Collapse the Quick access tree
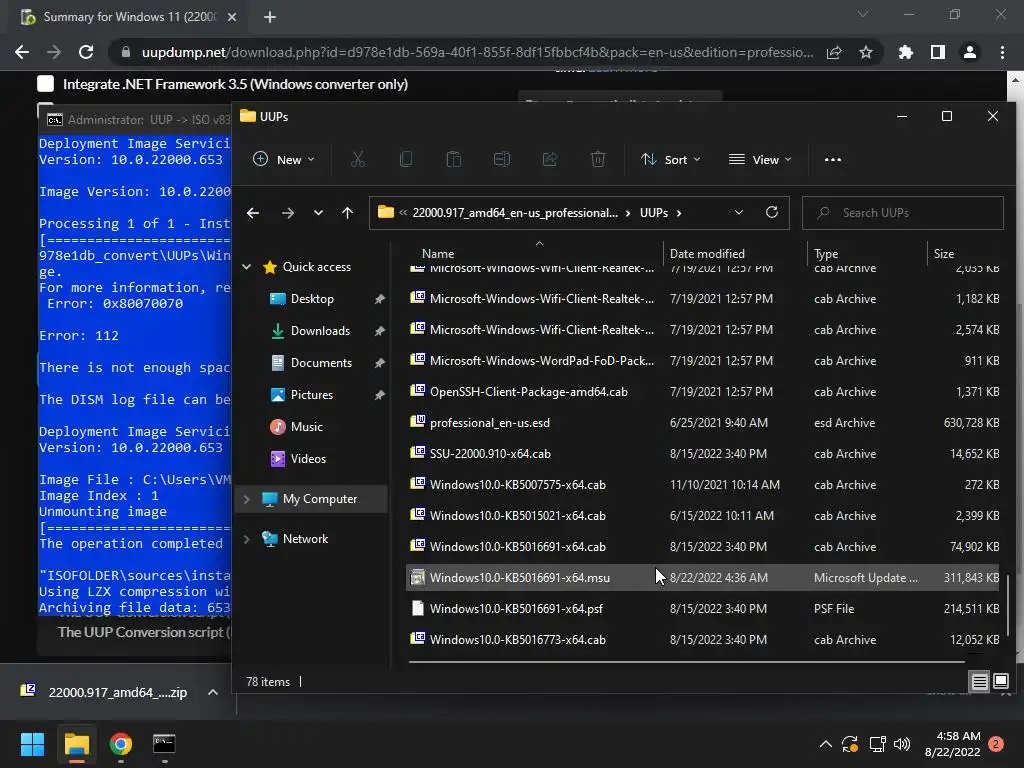1024x768 pixels. (x=247, y=267)
